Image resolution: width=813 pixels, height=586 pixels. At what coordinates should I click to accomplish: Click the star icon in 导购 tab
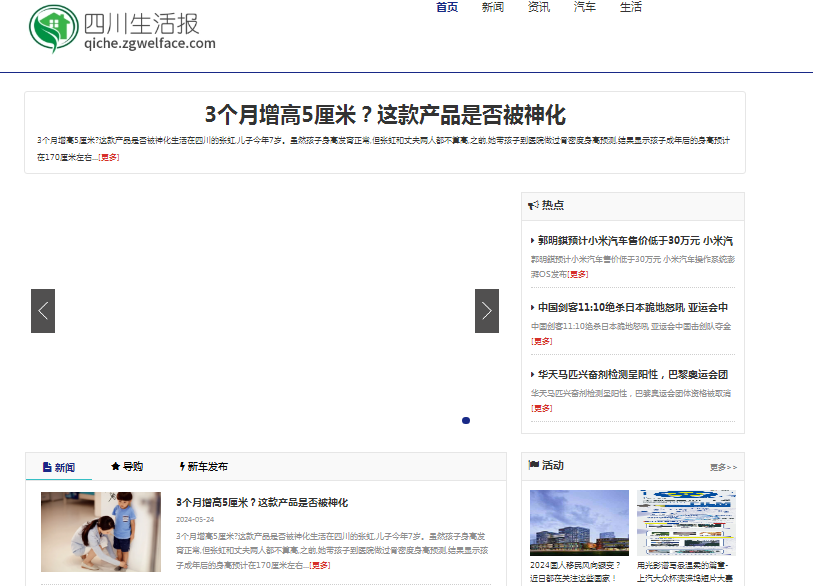(116, 466)
